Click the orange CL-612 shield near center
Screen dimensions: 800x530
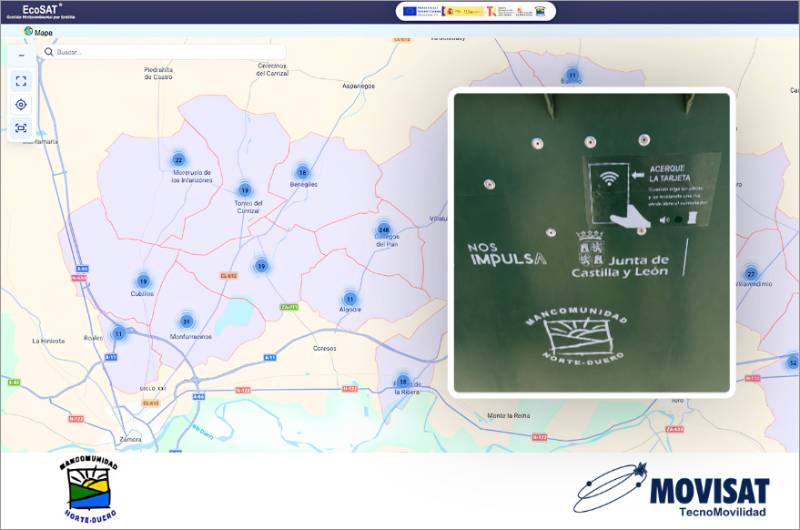[229, 276]
